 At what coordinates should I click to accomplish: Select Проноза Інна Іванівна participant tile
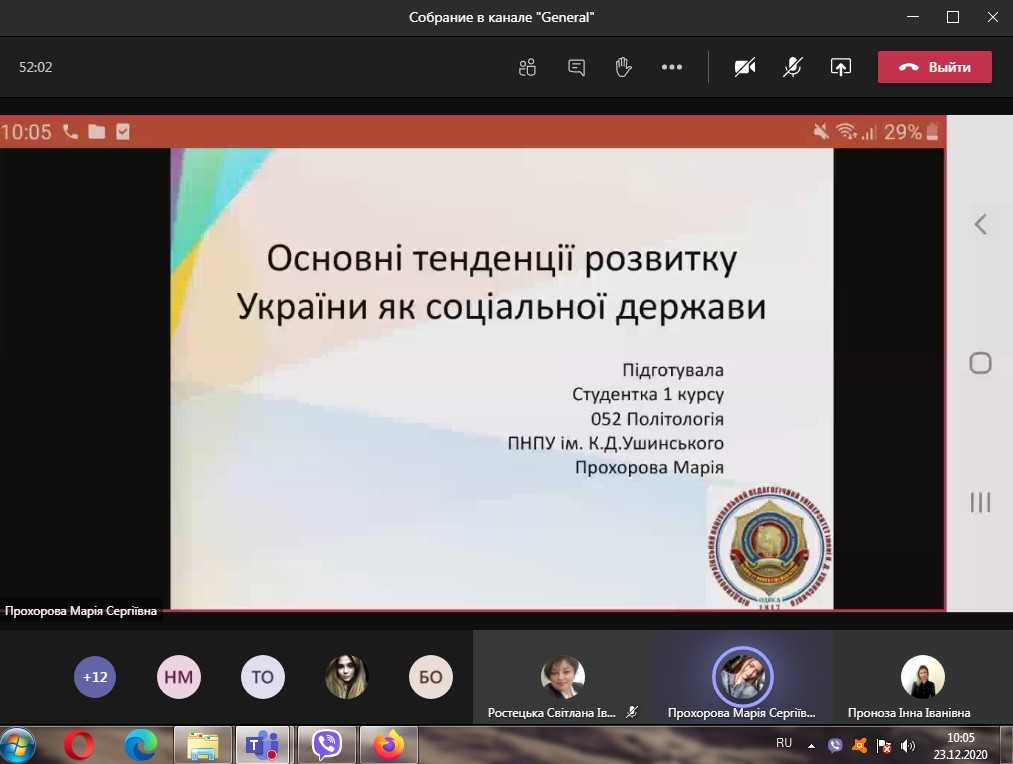pos(923,677)
